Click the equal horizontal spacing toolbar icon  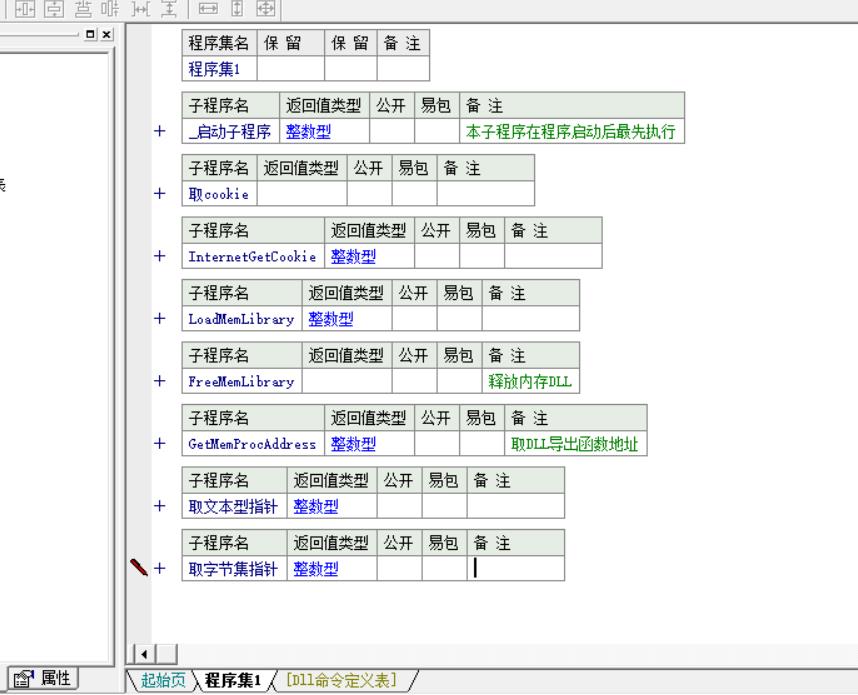pyautogui.click(x=141, y=8)
